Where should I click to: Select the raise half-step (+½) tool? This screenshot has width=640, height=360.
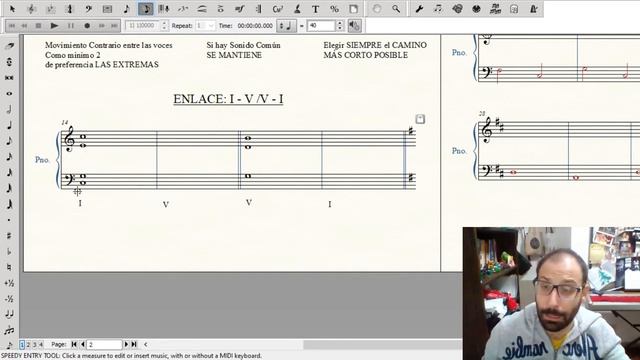coord(9,283)
